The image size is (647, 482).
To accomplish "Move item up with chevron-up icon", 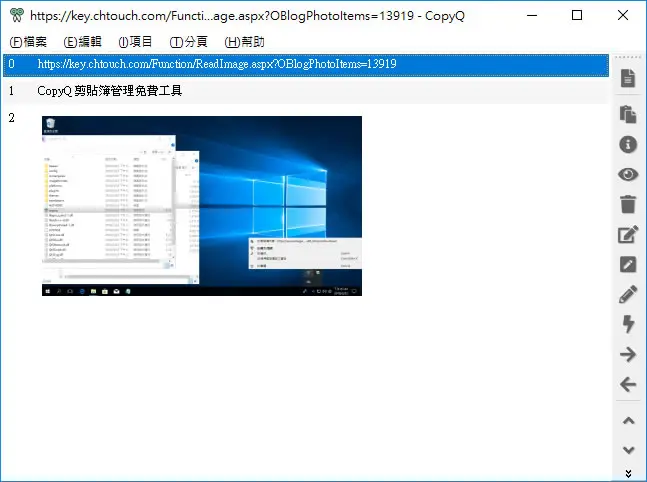I will [x=628, y=421].
